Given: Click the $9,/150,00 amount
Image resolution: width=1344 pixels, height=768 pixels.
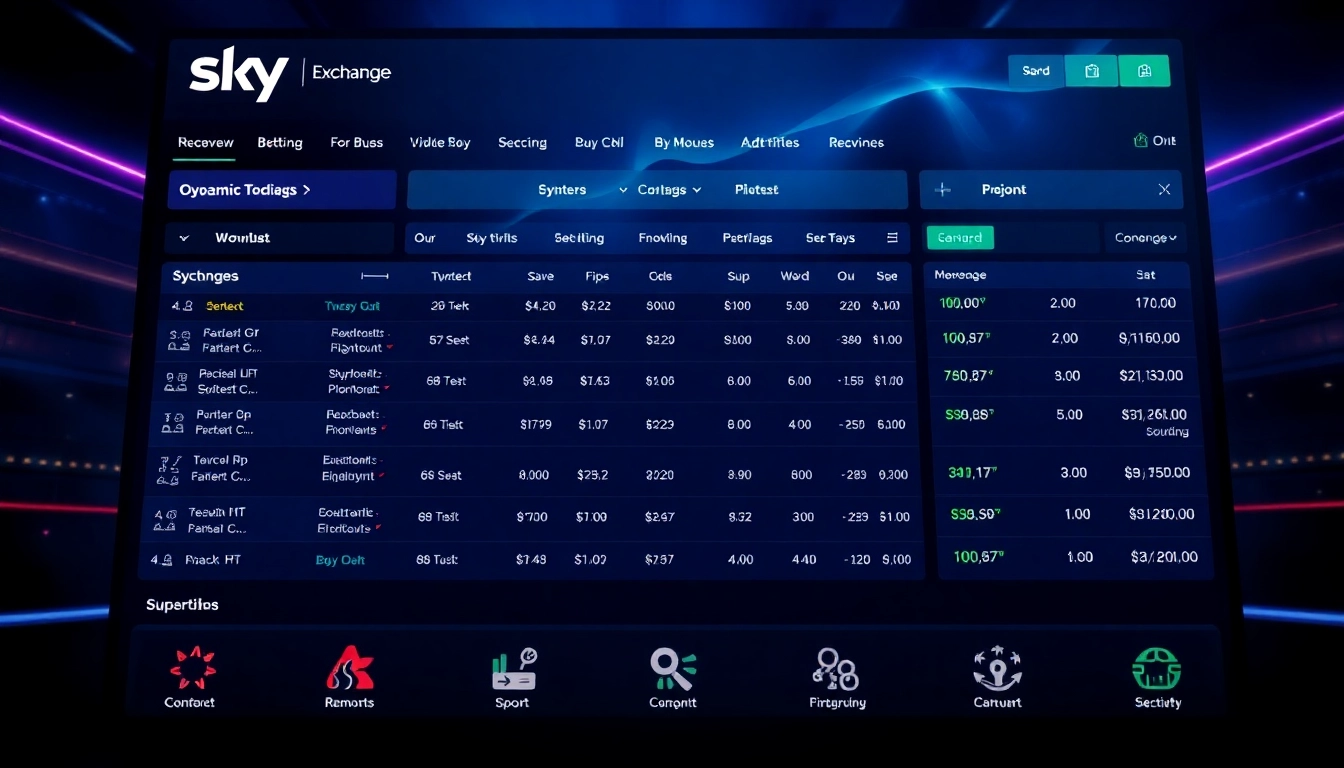Looking at the screenshot, I should click(1157, 473).
